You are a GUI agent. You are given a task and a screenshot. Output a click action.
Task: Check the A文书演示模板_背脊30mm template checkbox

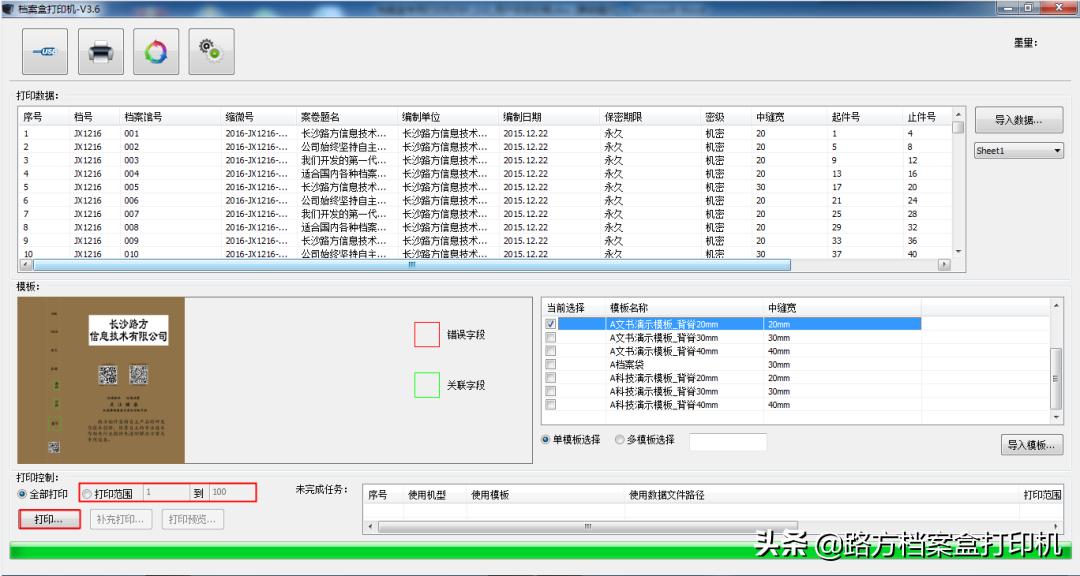point(550,338)
